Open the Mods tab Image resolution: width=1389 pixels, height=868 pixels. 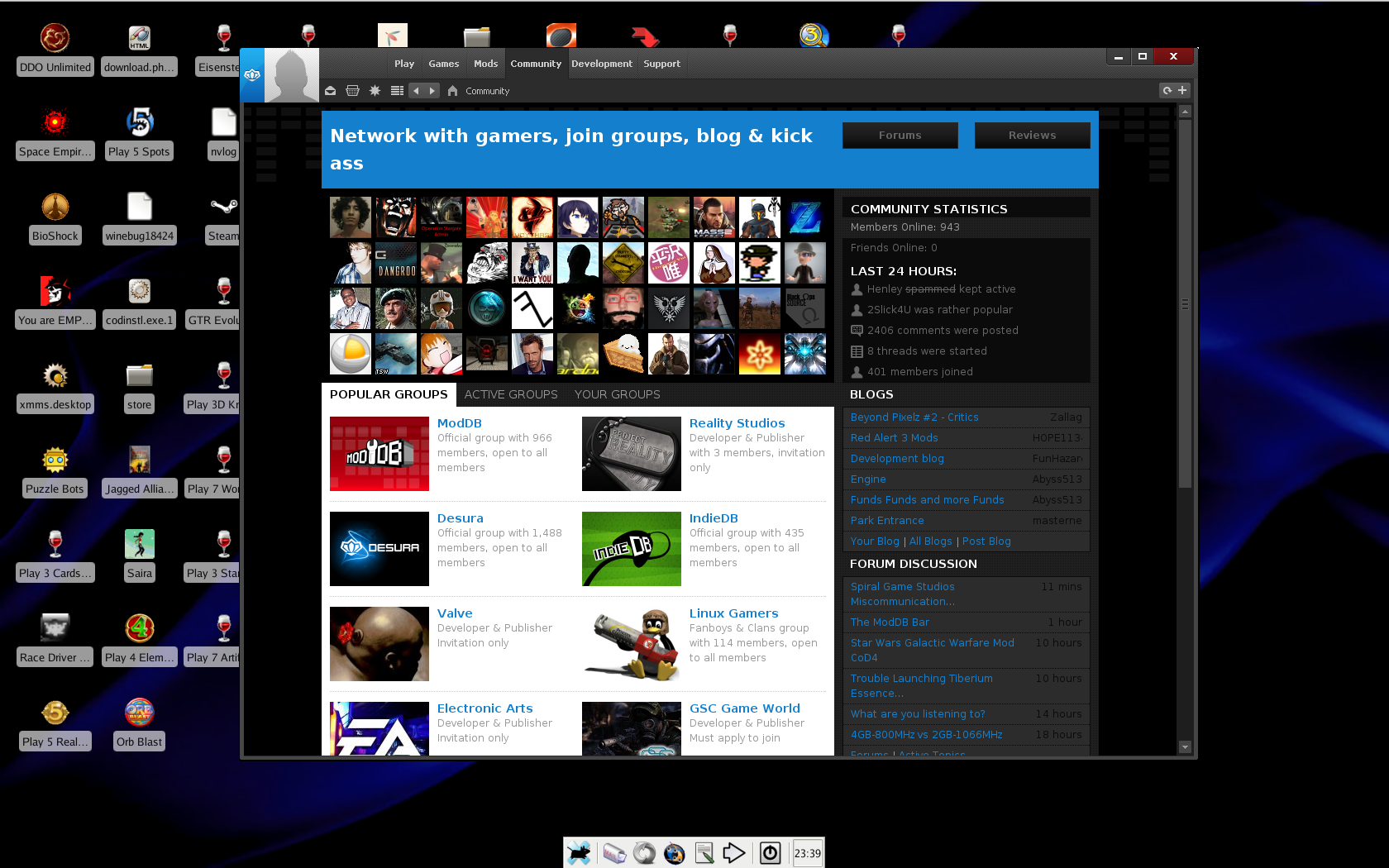pos(485,64)
